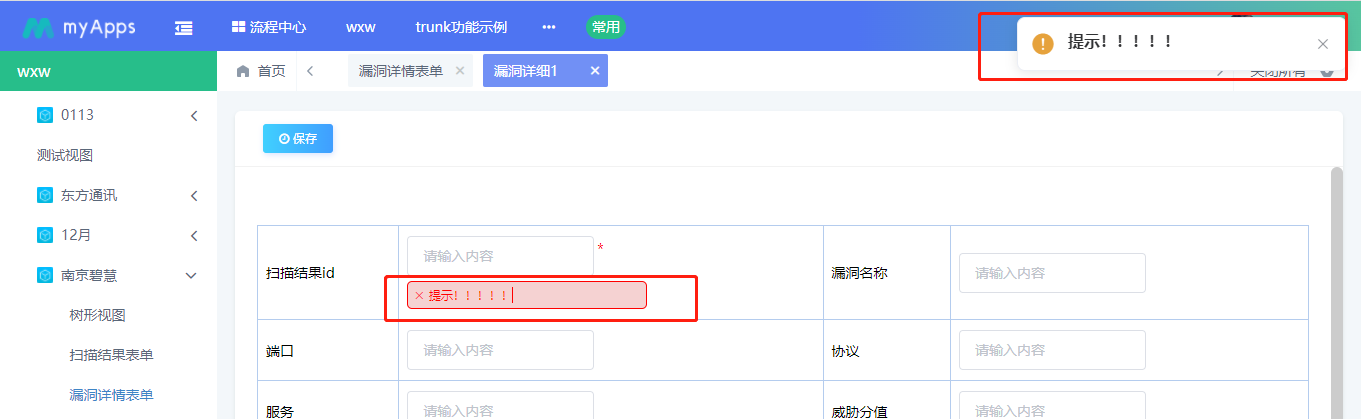1361x419 pixels.
Task: Click the 常用 green badge
Action: pyautogui.click(x=605, y=28)
